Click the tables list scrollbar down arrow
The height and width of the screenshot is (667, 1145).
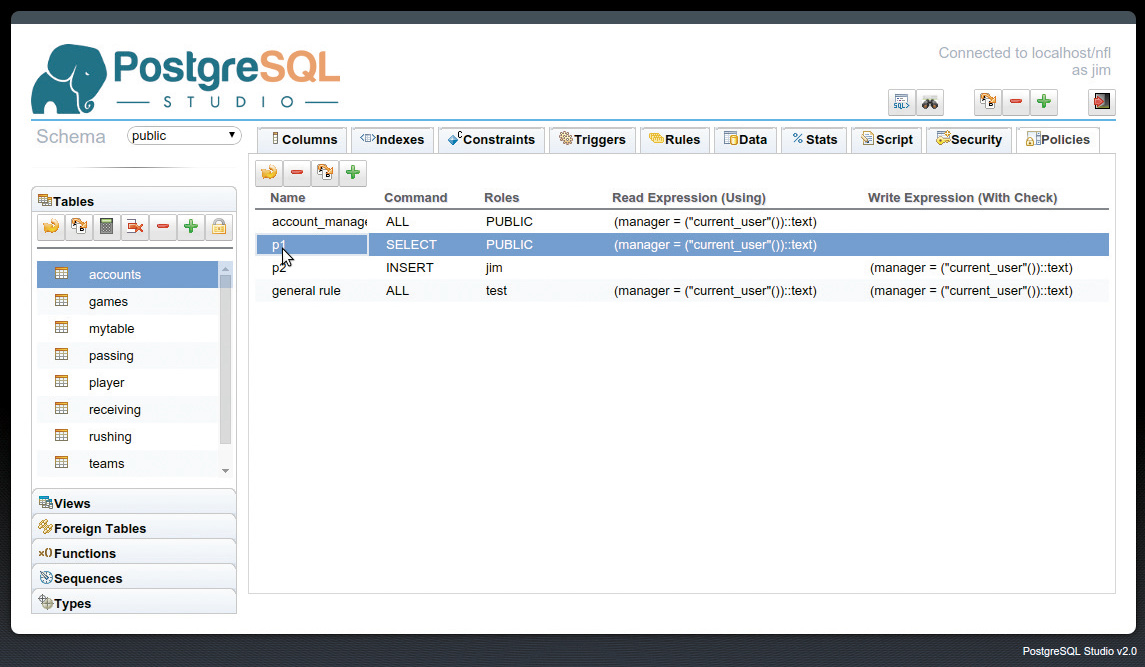[225, 470]
